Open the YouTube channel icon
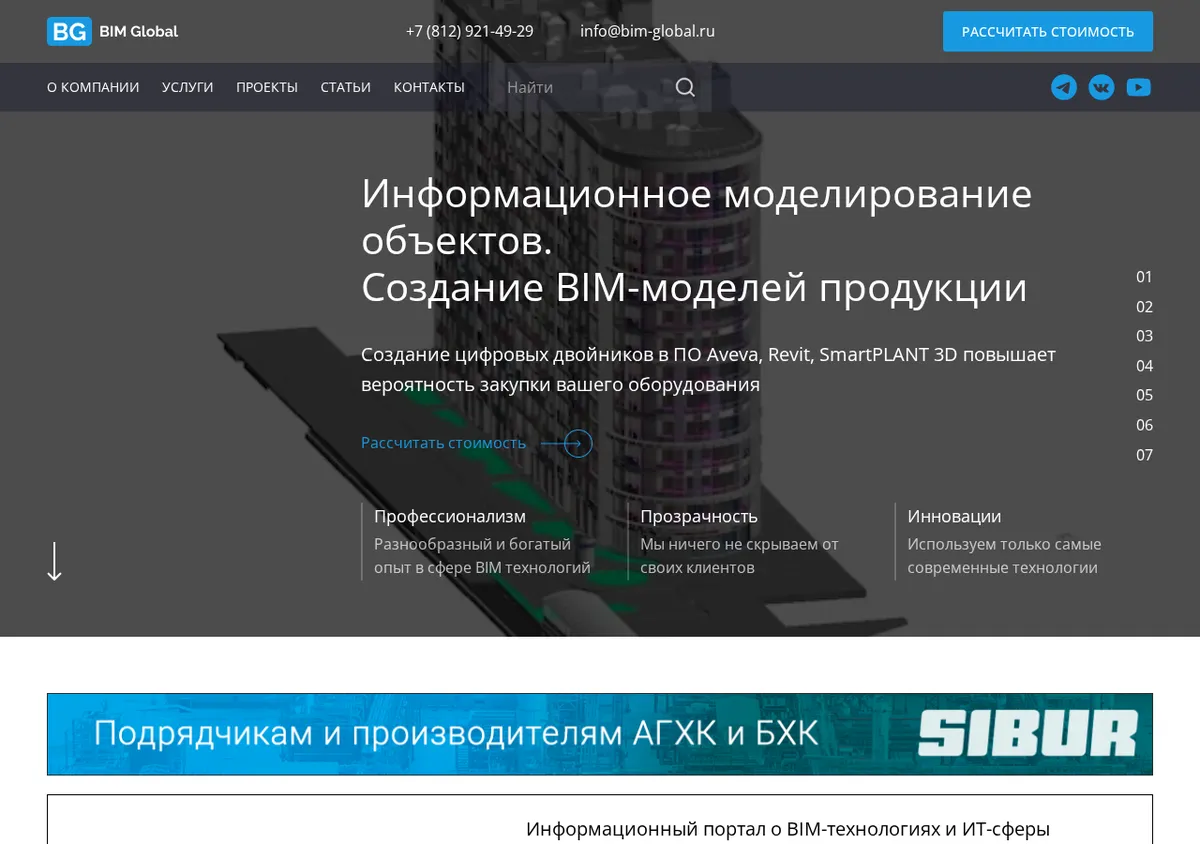Image resolution: width=1200 pixels, height=844 pixels. click(x=1138, y=87)
